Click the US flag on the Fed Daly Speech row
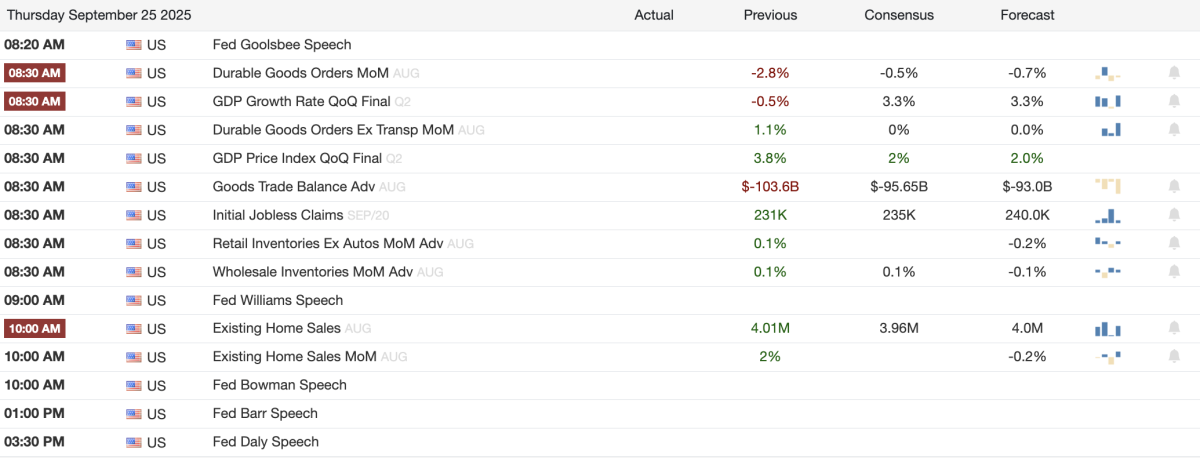 coord(134,442)
